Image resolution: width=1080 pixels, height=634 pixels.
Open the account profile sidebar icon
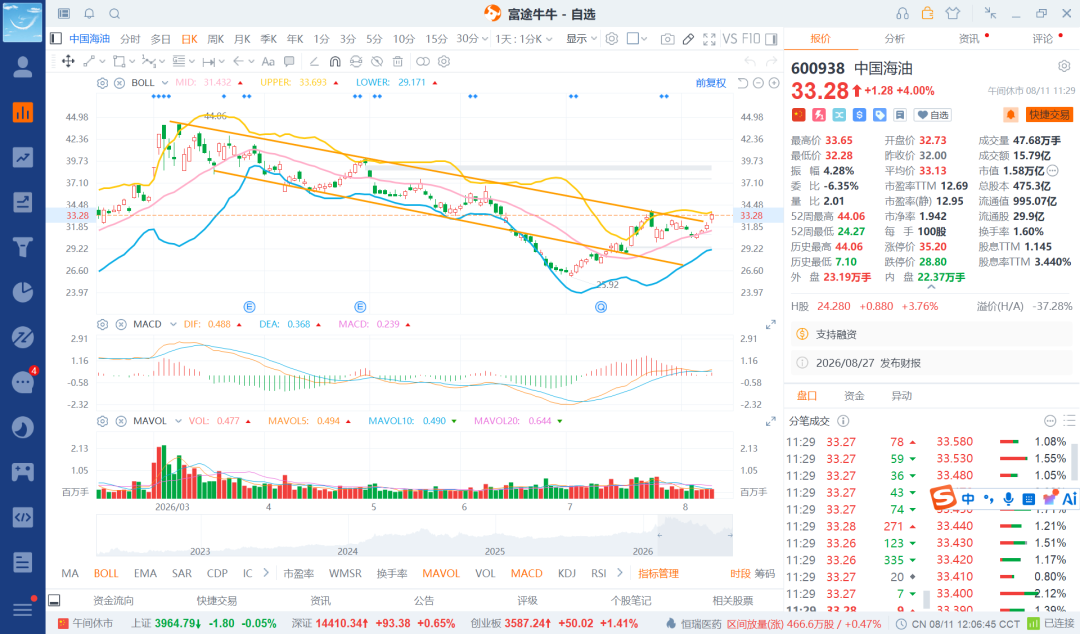(23, 67)
